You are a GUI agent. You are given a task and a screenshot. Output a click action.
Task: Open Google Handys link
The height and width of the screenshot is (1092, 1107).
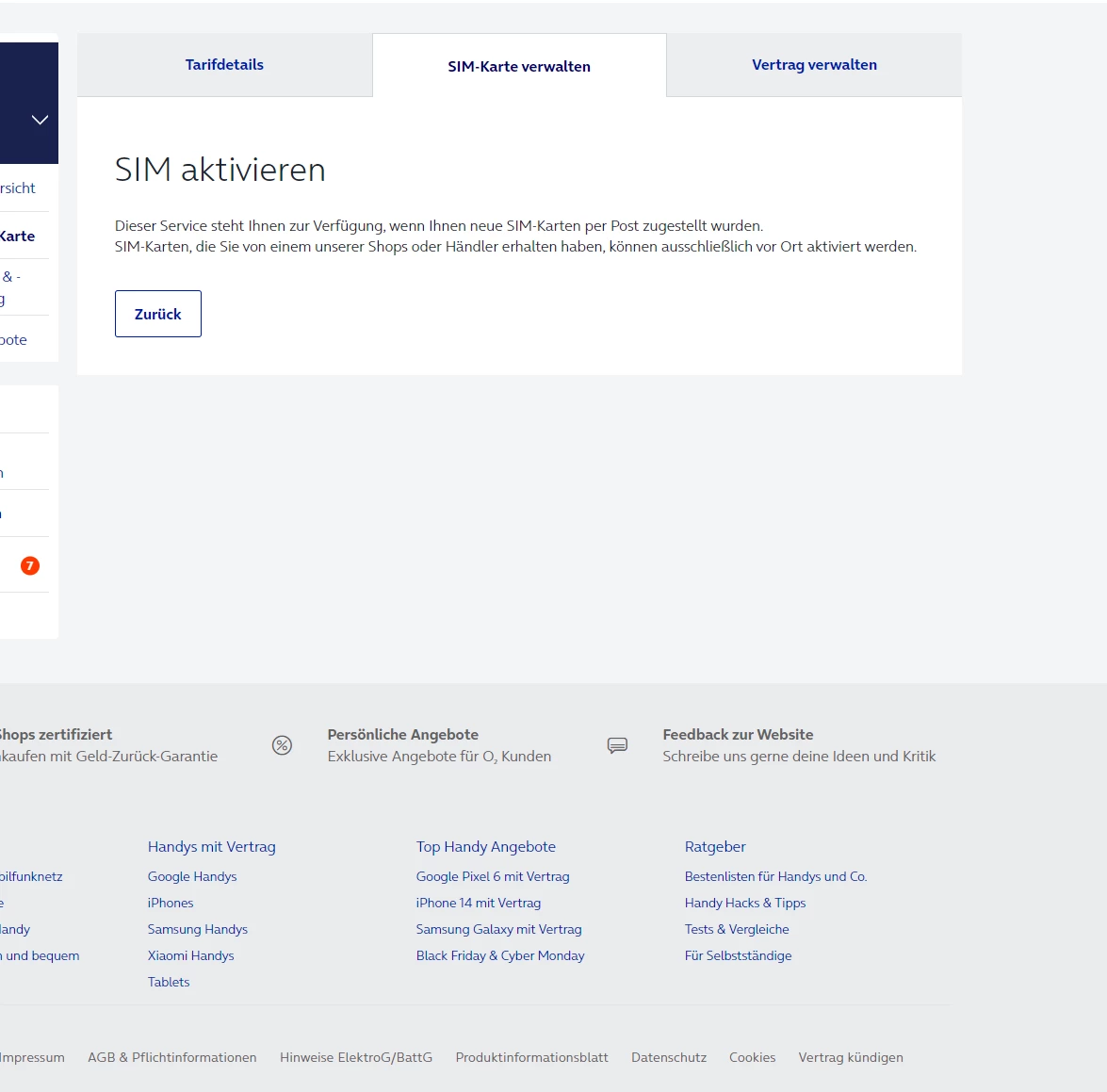pos(192,876)
